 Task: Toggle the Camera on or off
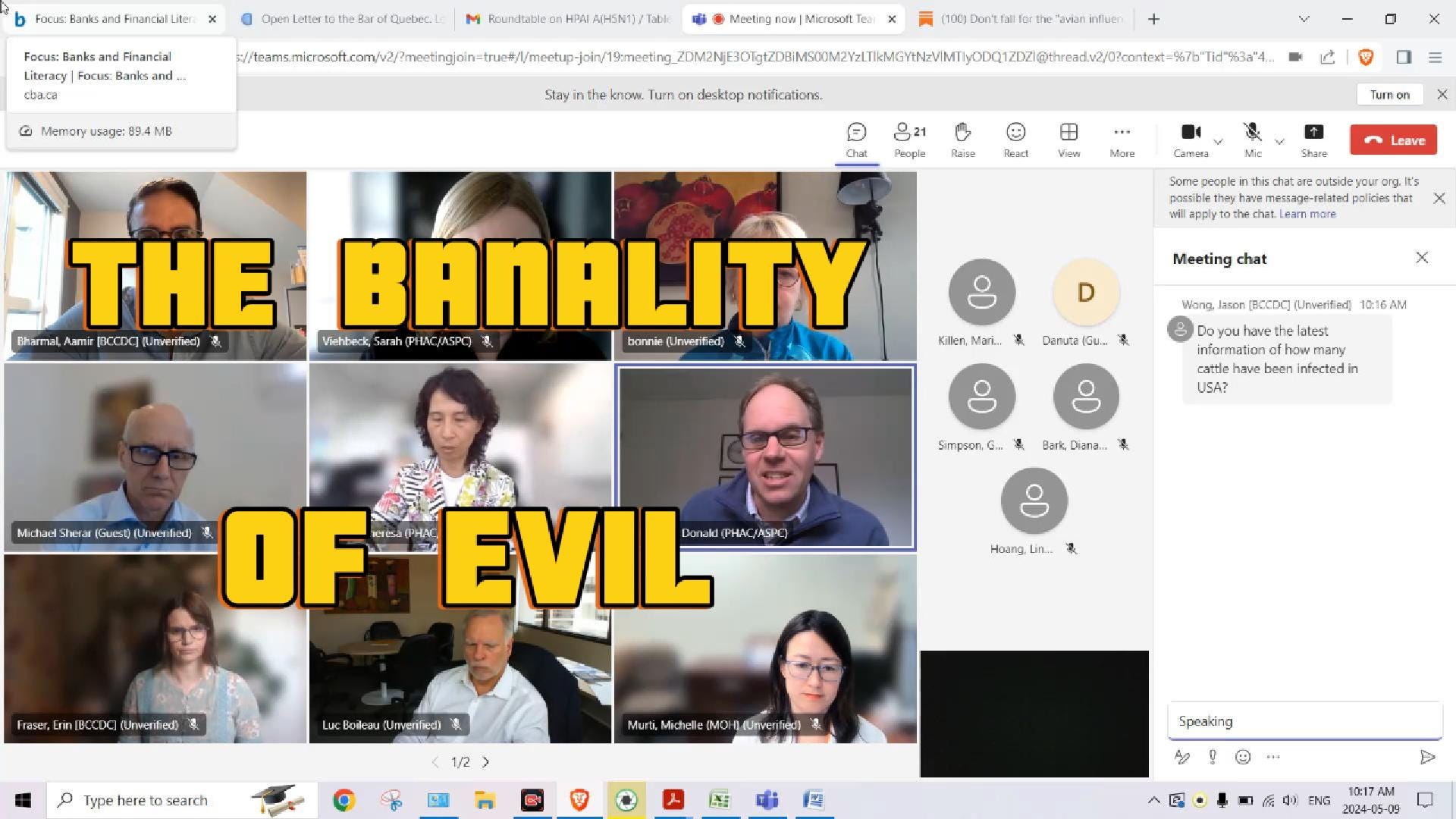pos(1191,140)
